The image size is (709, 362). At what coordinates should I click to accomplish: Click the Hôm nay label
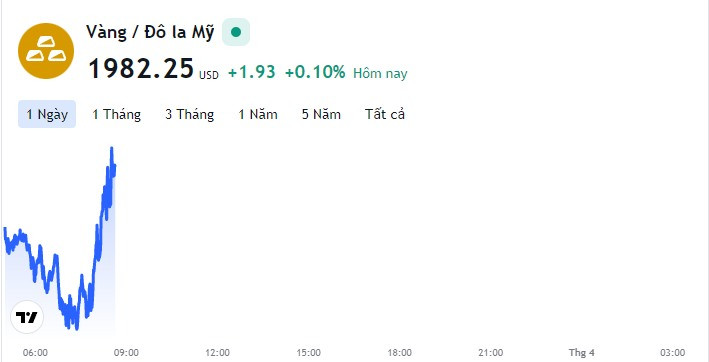[x=380, y=73]
